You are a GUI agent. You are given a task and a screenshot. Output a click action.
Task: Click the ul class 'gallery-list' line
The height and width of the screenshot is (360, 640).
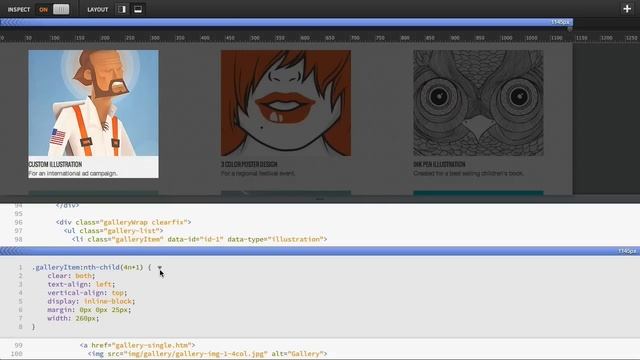coord(113,231)
